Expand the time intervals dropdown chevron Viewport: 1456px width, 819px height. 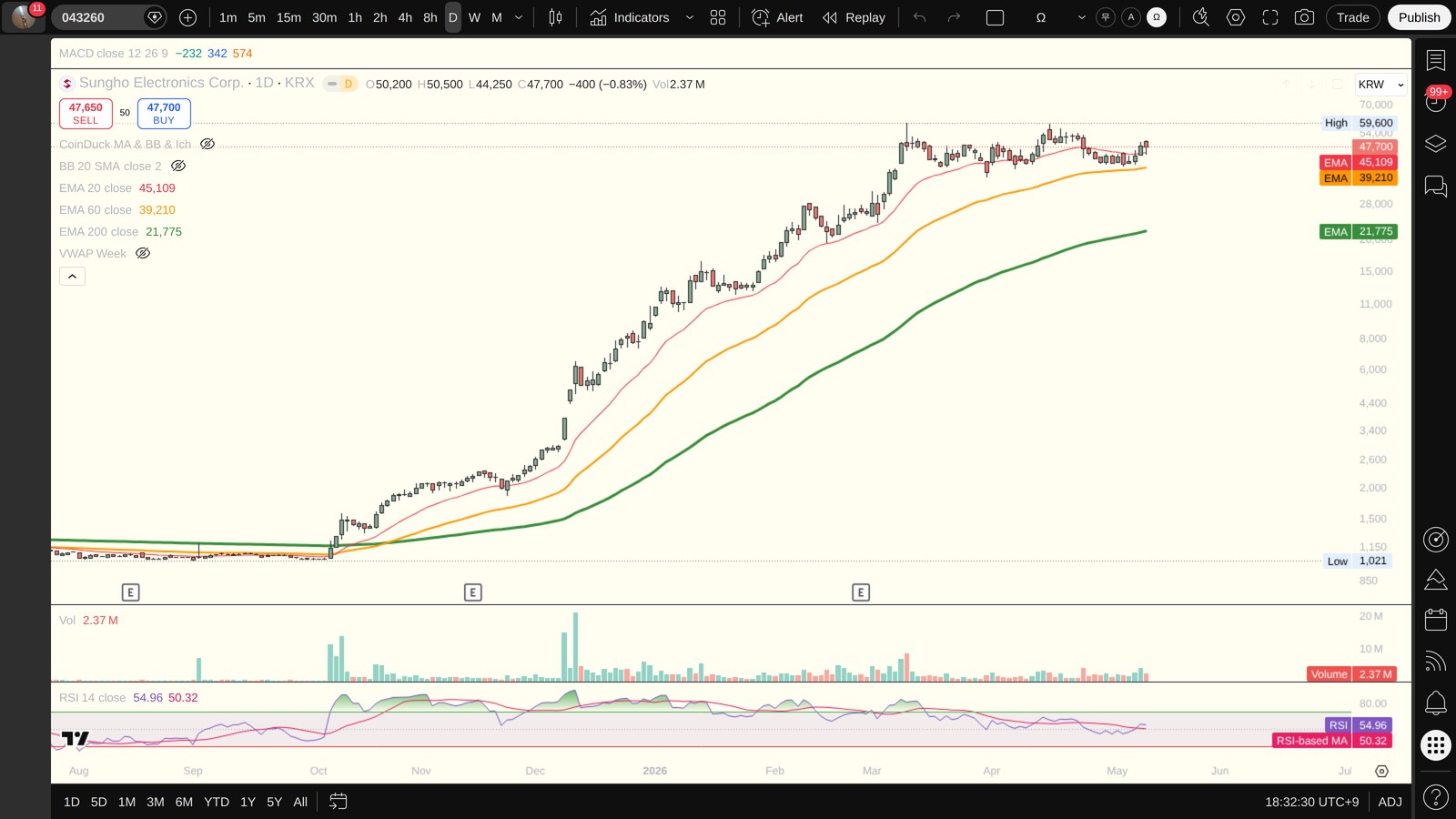519,17
